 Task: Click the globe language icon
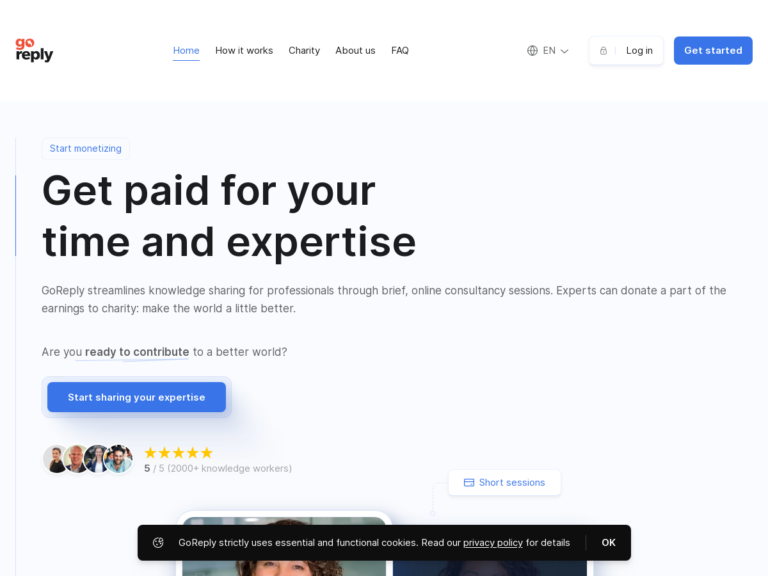(x=532, y=51)
